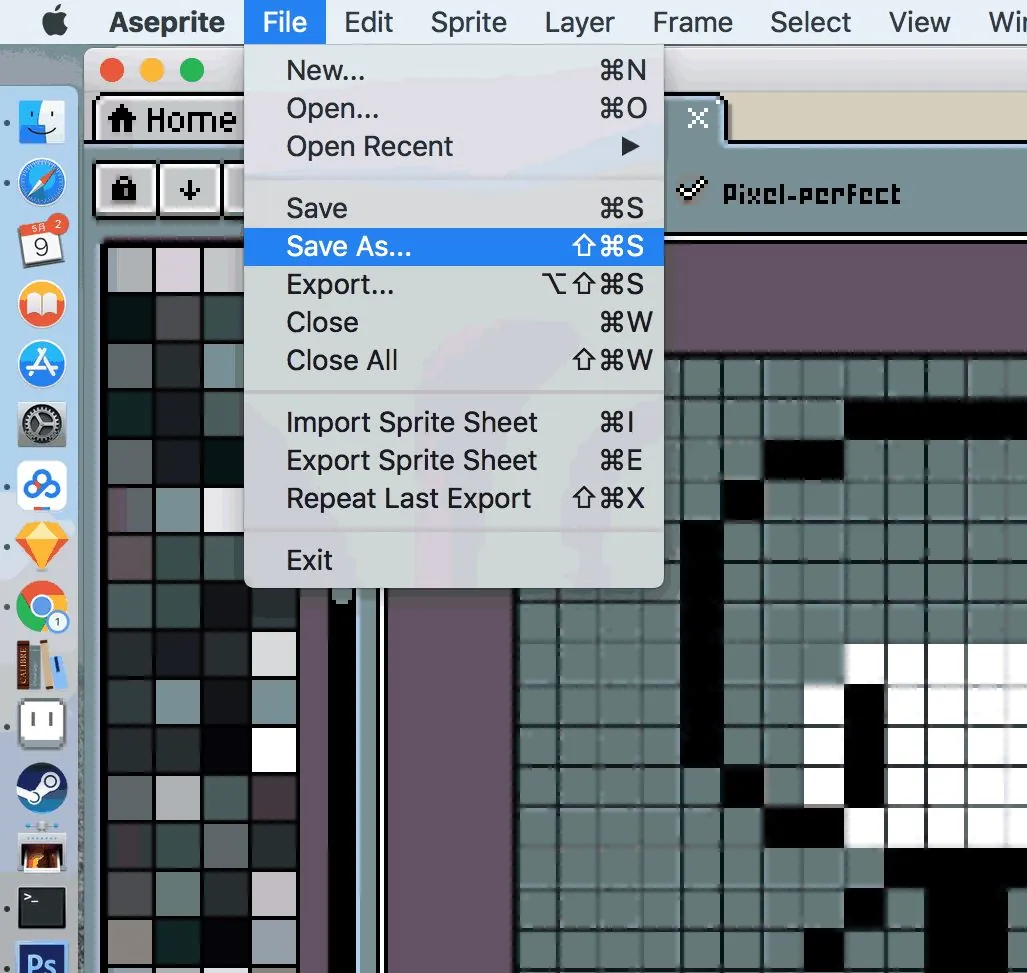
Task: Expand the Open Recent submenu
Action: coord(453,146)
